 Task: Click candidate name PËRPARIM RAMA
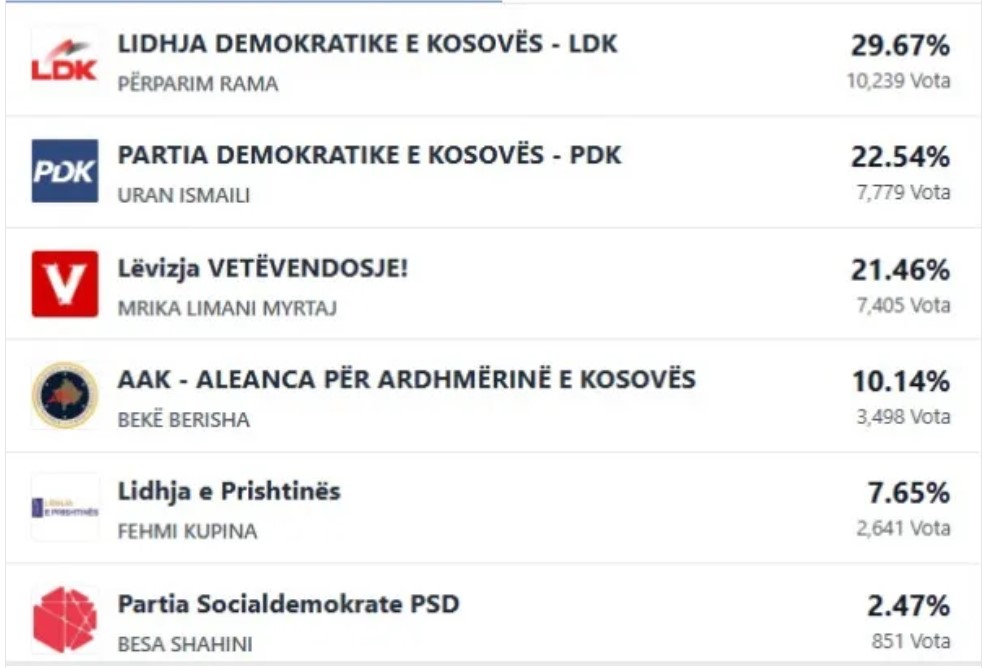(x=198, y=84)
